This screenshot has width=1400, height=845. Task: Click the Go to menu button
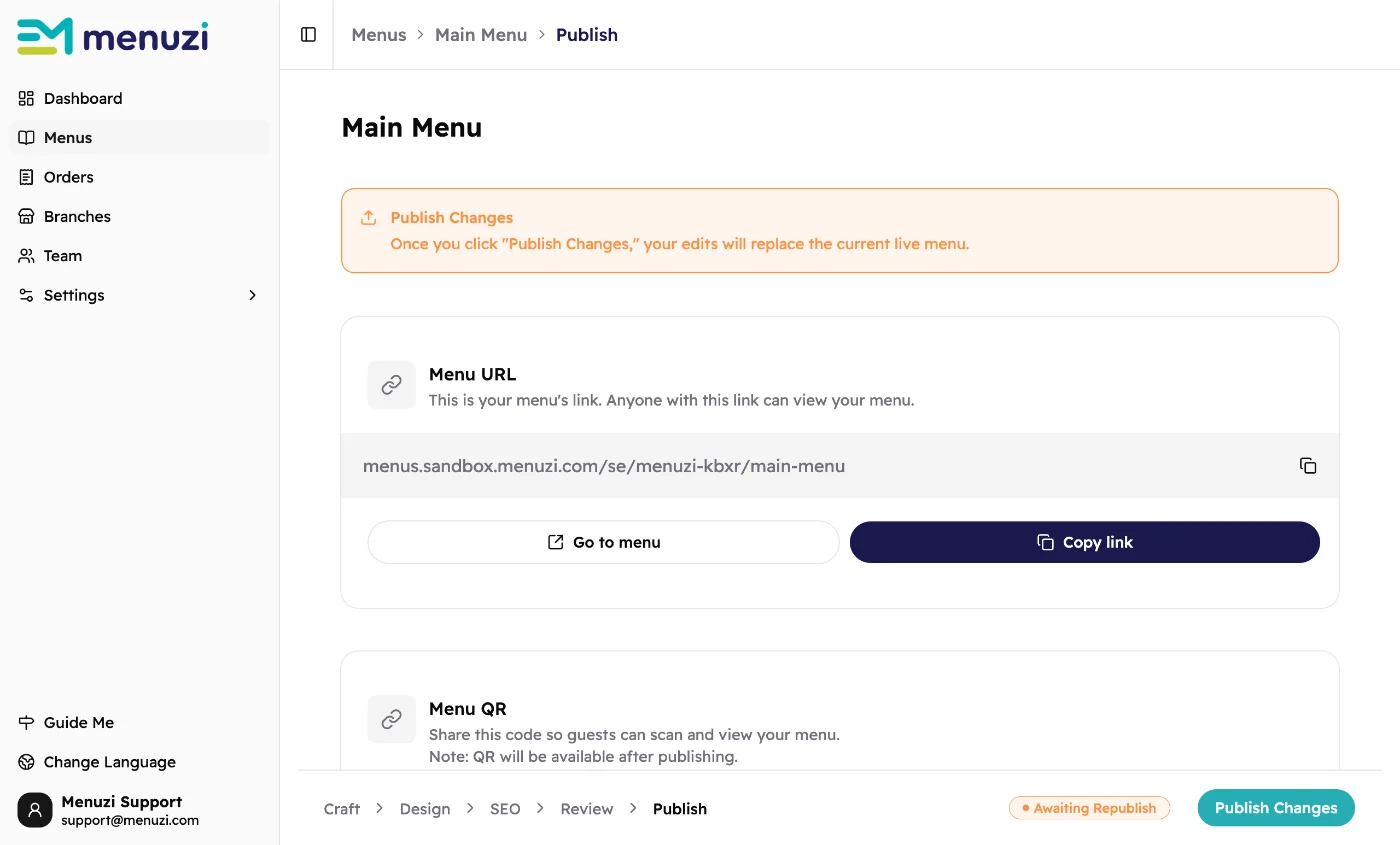604,542
